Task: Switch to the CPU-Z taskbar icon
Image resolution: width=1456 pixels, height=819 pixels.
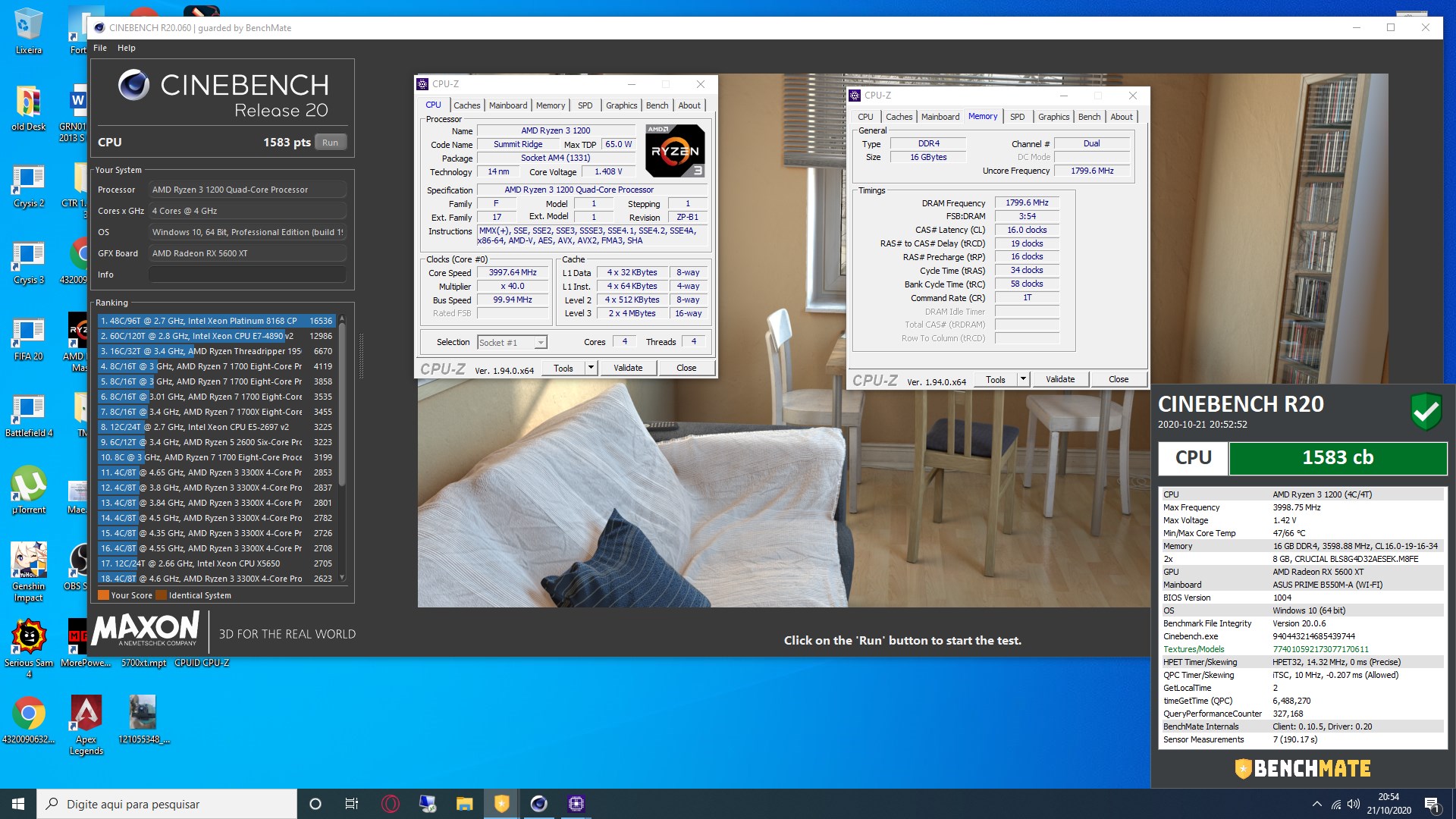Action: point(576,804)
